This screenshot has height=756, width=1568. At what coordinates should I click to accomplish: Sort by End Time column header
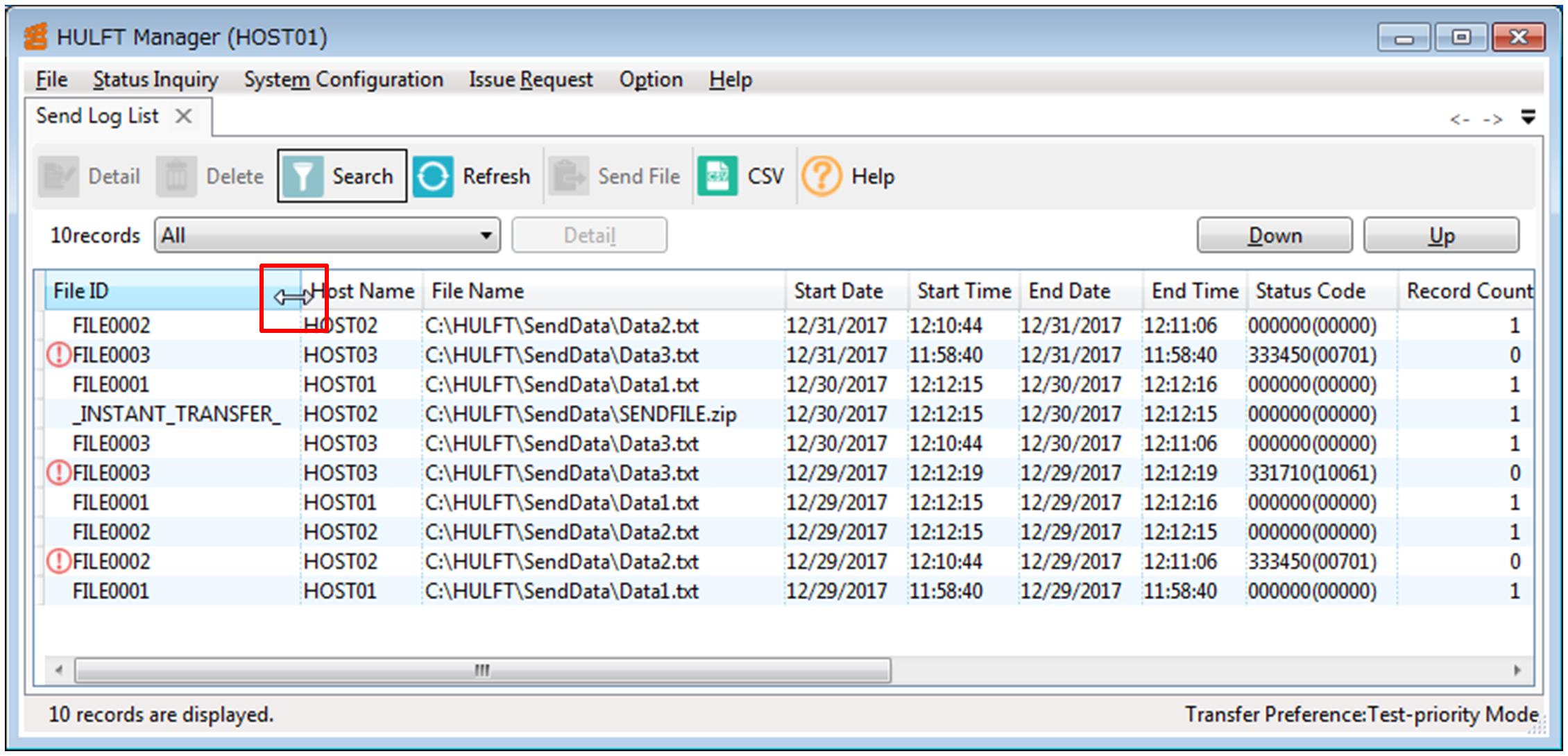1195,291
